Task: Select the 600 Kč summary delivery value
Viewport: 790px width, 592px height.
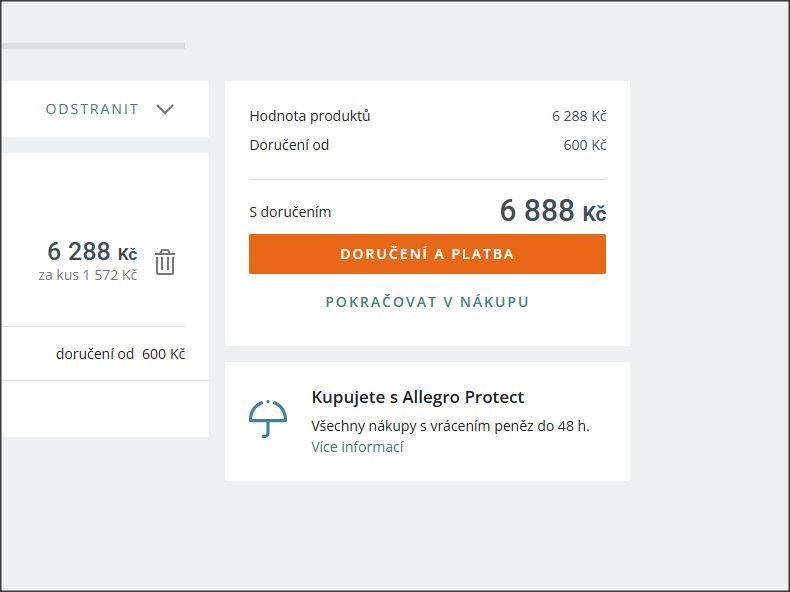Action: (x=584, y=145)
